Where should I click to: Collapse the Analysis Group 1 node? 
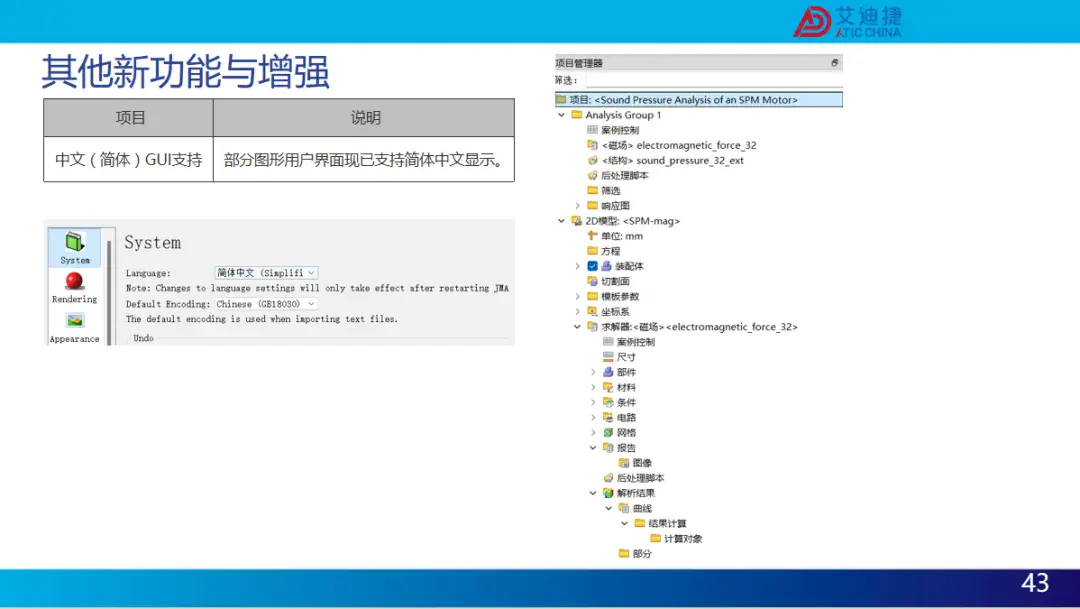[561, 115]
